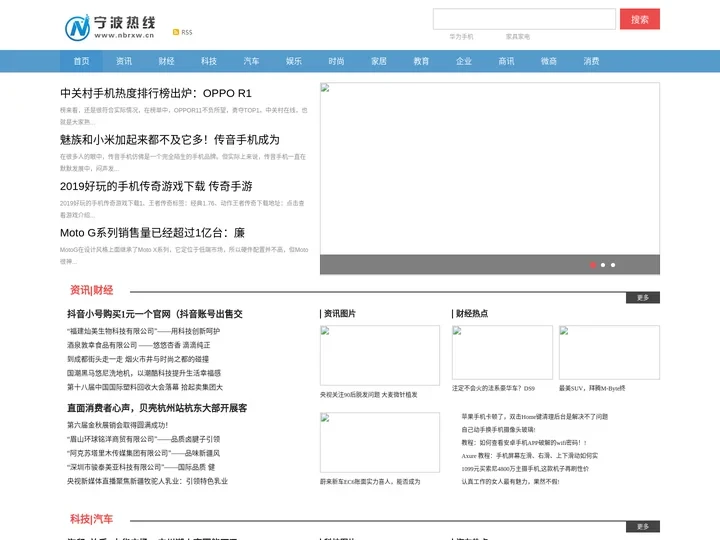Open article 到成都街头走一走
720x540 pixels.
tap(138, 359)
